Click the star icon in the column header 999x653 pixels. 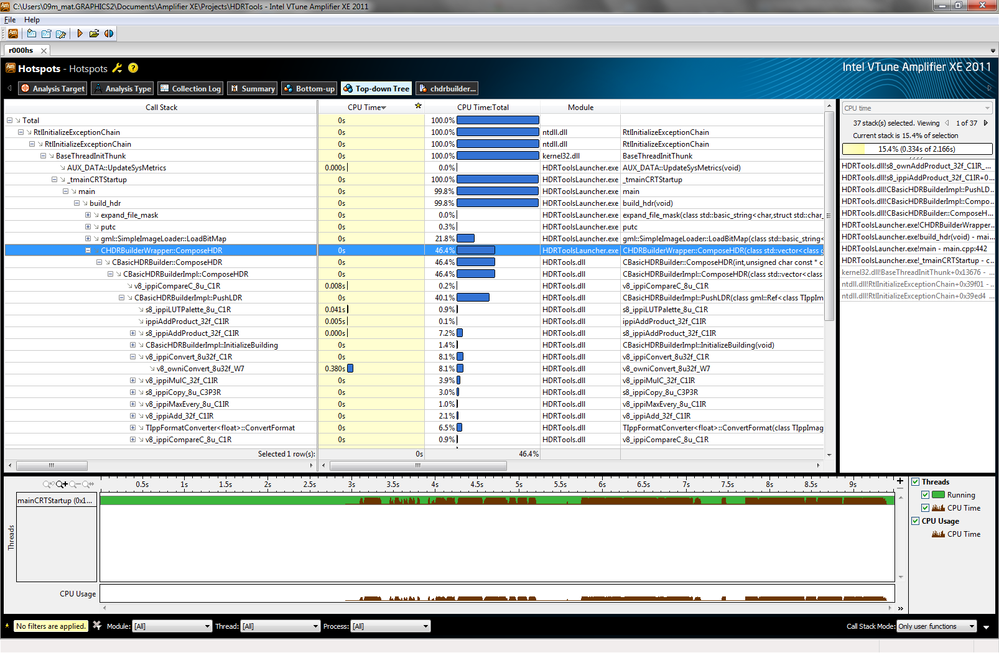coord(418,106)
